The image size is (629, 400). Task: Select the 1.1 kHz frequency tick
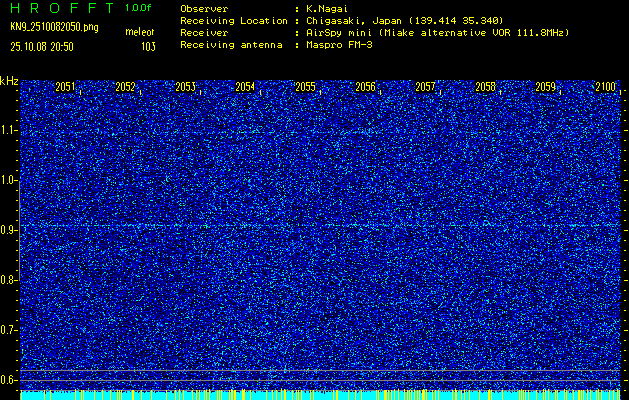pos(9,130)
